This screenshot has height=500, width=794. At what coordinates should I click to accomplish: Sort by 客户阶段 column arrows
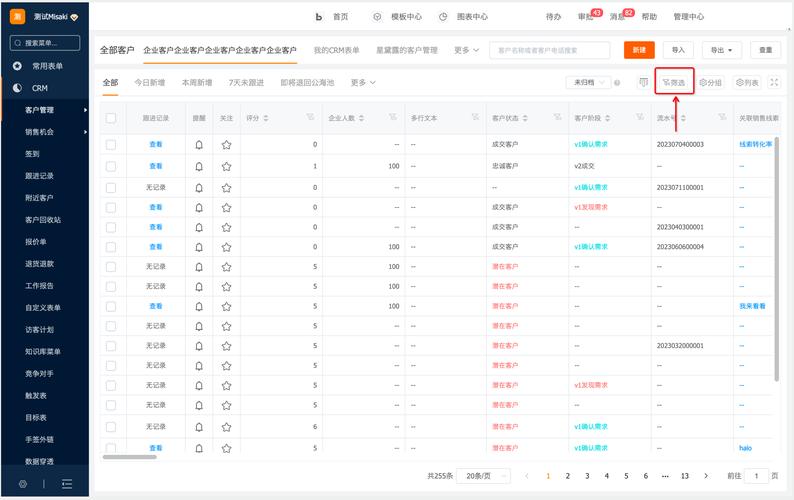click(608, 118)
